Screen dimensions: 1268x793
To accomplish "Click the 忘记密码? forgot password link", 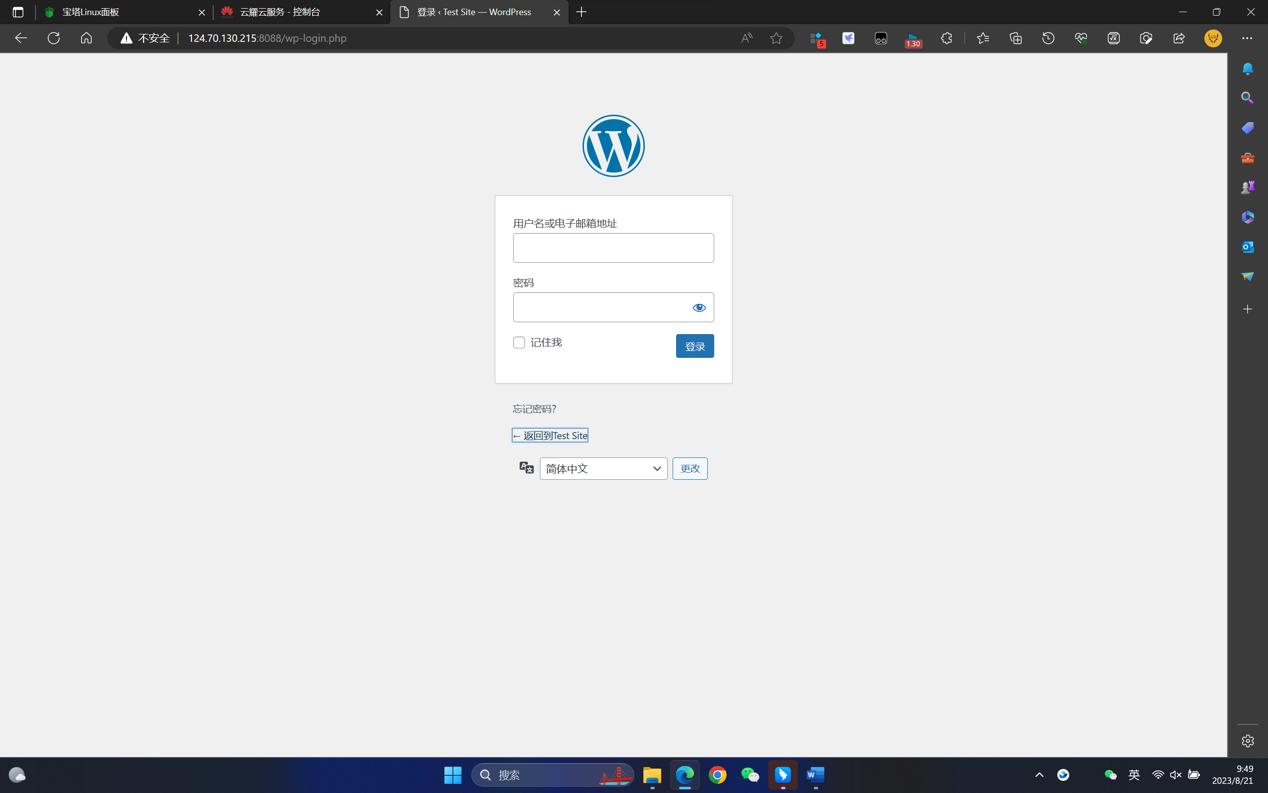I will pyautogui.click(x=534, y=409).
